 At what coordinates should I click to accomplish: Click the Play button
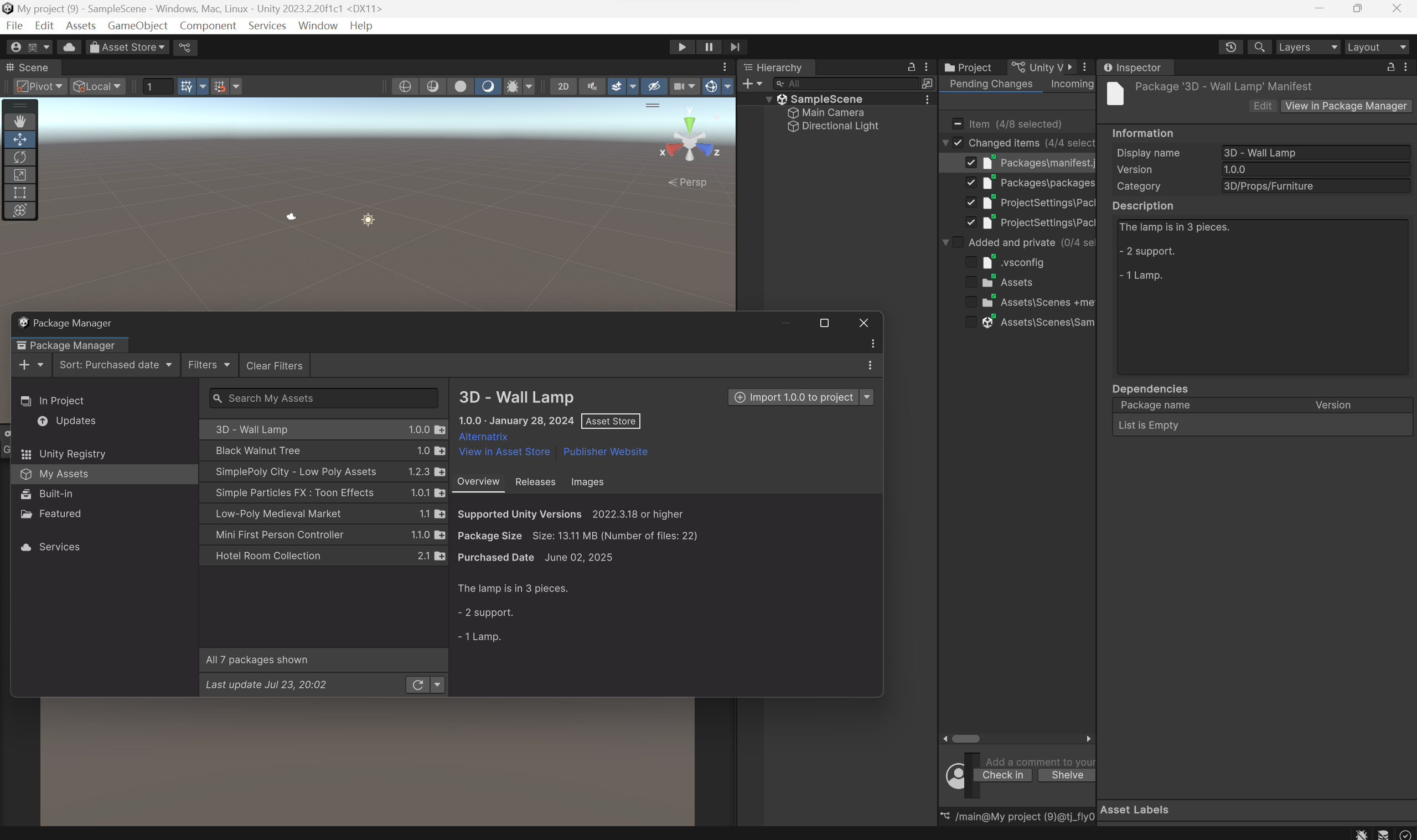click(681, 47)
